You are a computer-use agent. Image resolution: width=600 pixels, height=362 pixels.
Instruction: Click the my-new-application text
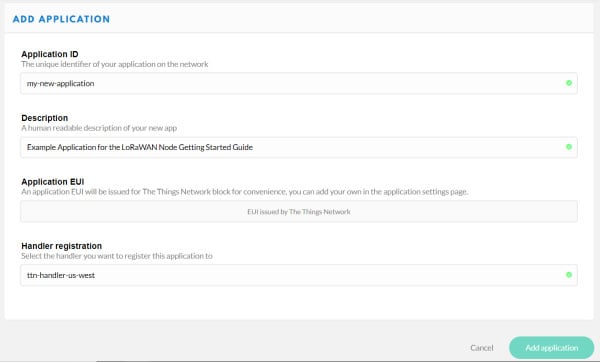[x=60, y=83]
